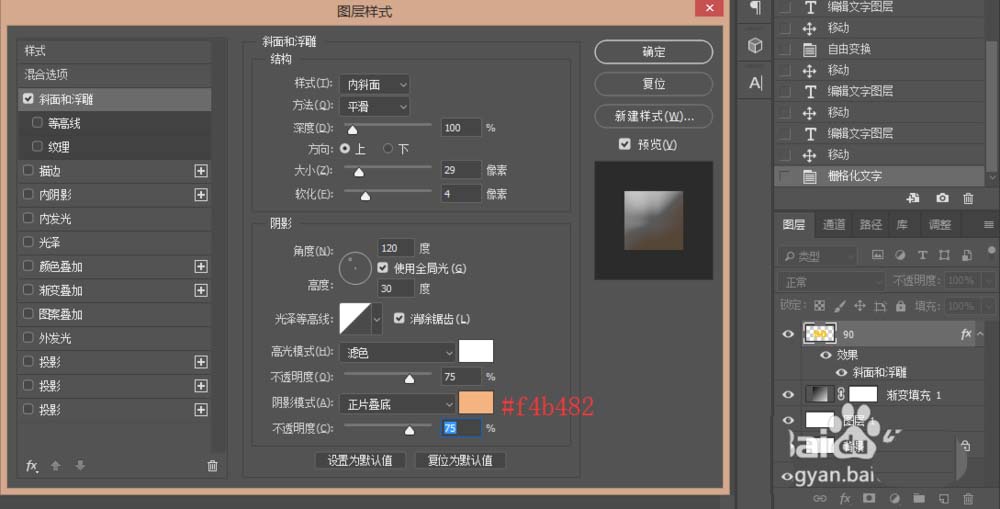Delete current history state with trash icon

click(968, 198)
